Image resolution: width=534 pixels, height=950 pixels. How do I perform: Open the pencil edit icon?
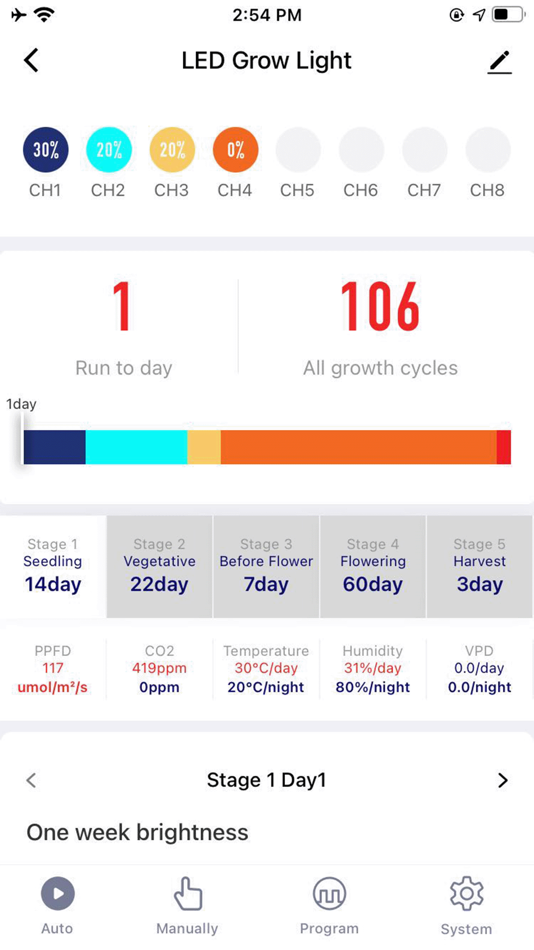click(500, 62)
